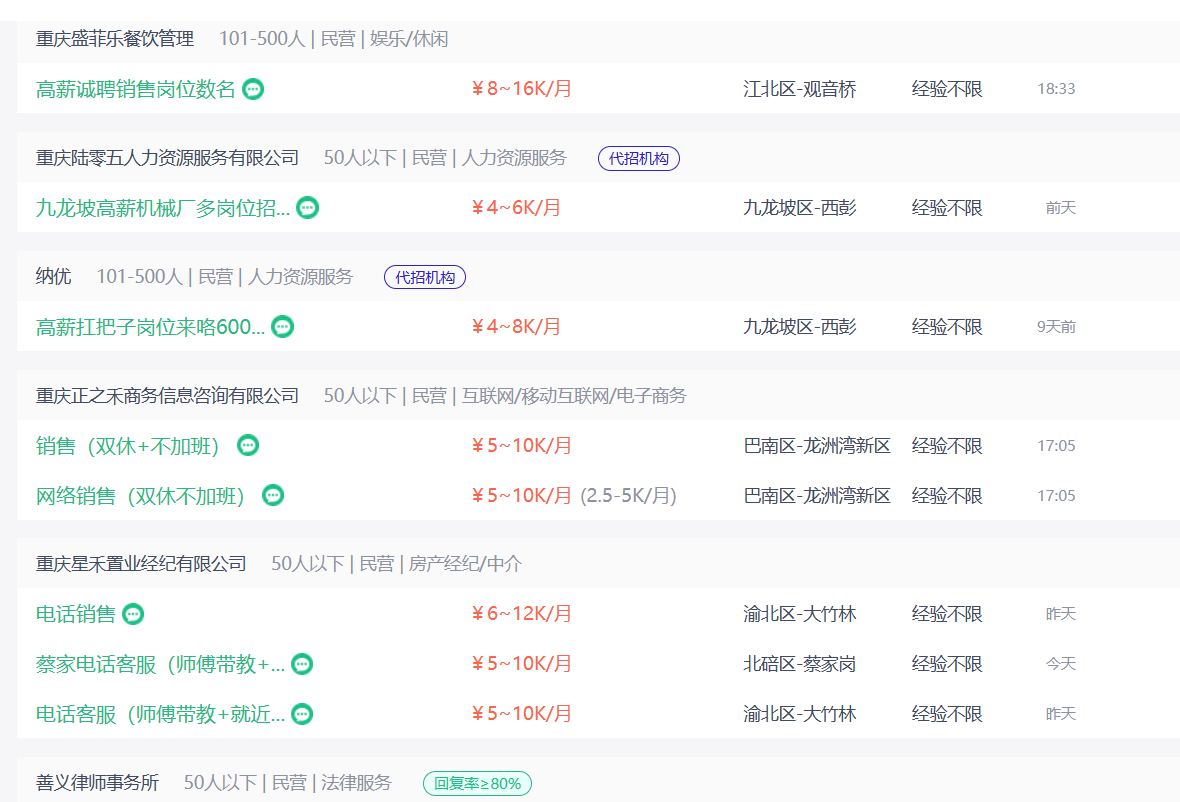Image resolution: width=1180 pixels, height=802 pixels.
Task: Open 重庆正之禾商务信息咨询有限公司 company page
Action: [168, 396]
